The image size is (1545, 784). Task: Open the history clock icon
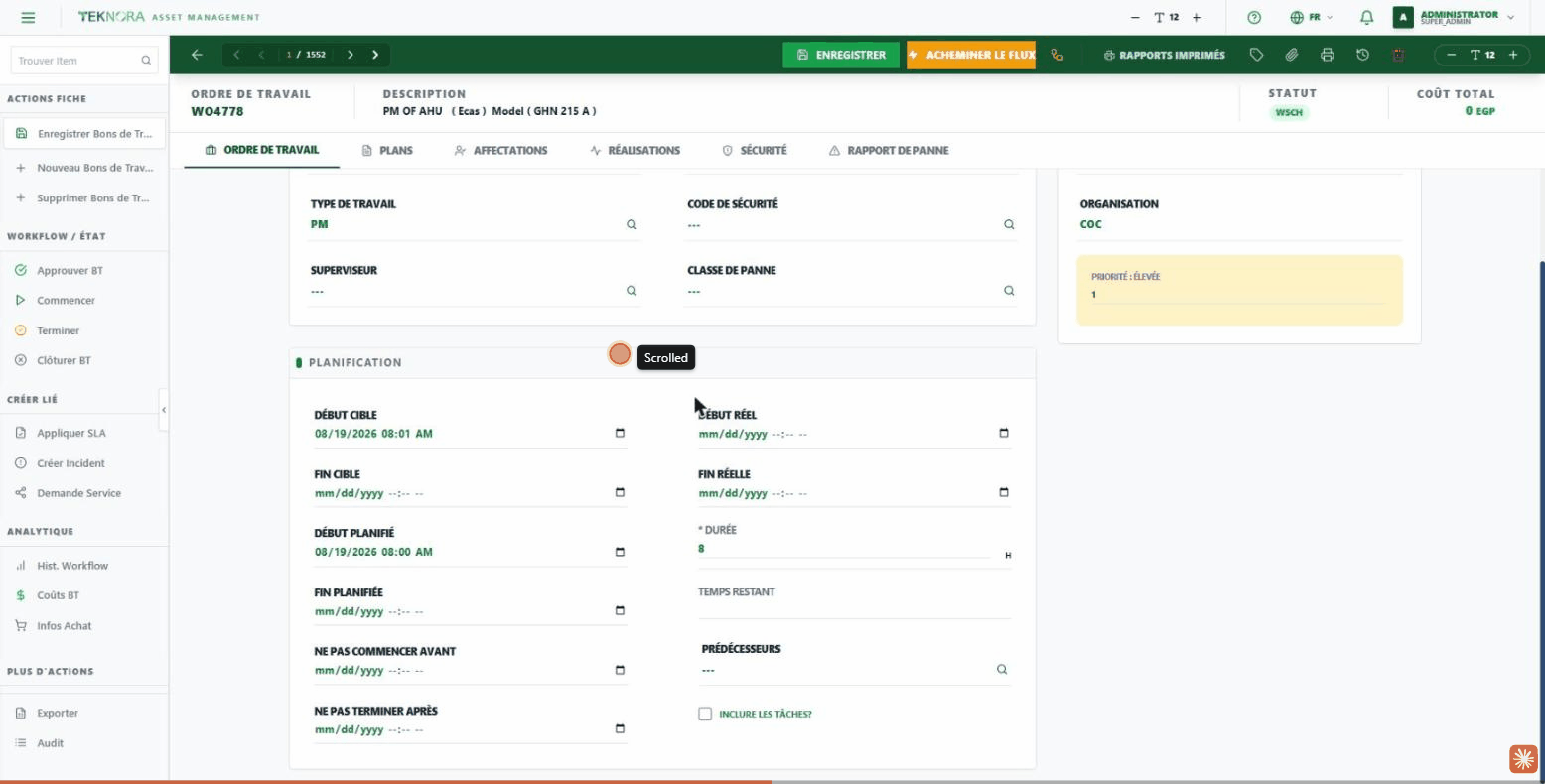tap(1362, 55)
